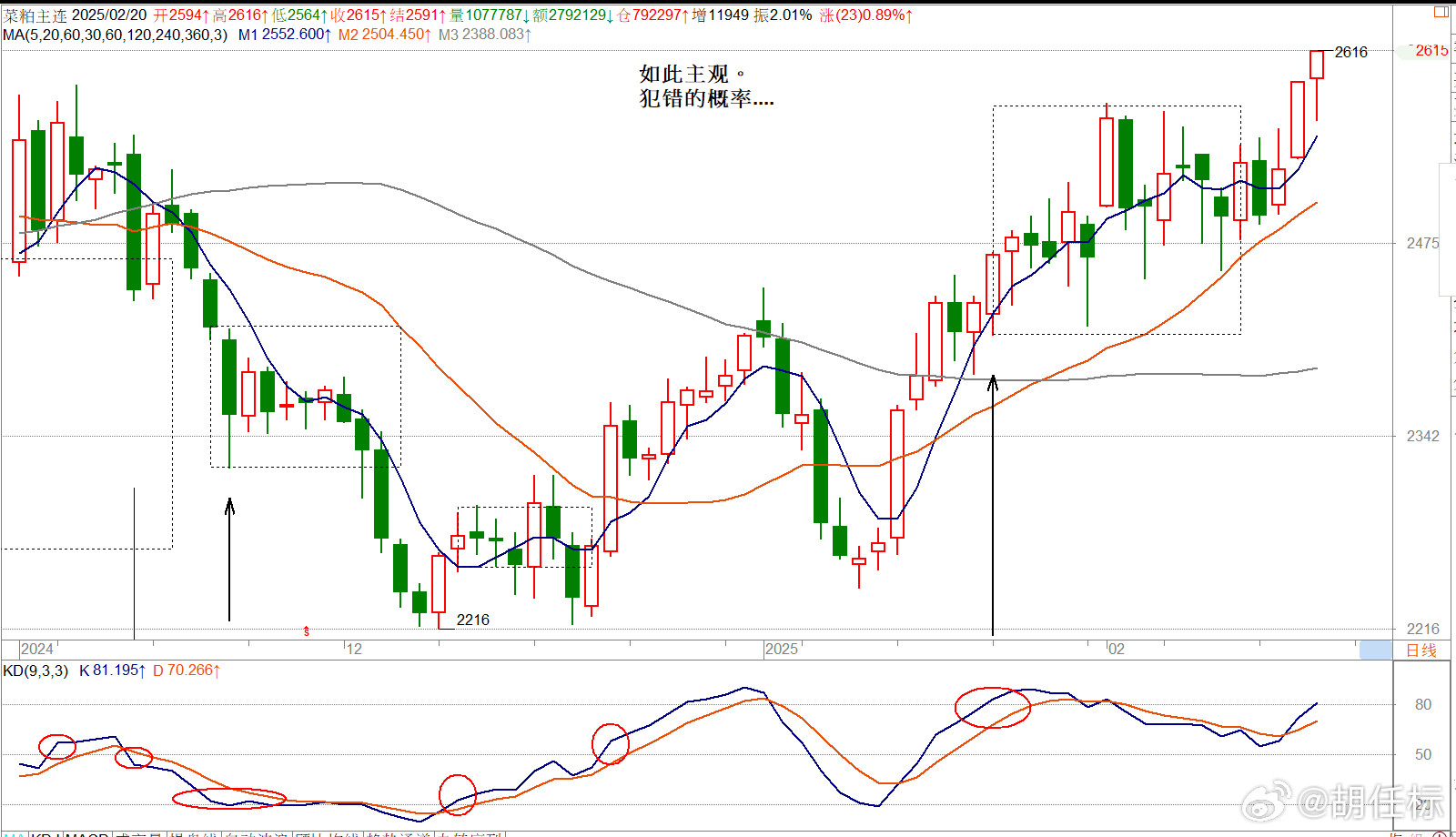Click the red $ marker on time axis
Screen dimensions: 1456x837
tap(307, 630)
